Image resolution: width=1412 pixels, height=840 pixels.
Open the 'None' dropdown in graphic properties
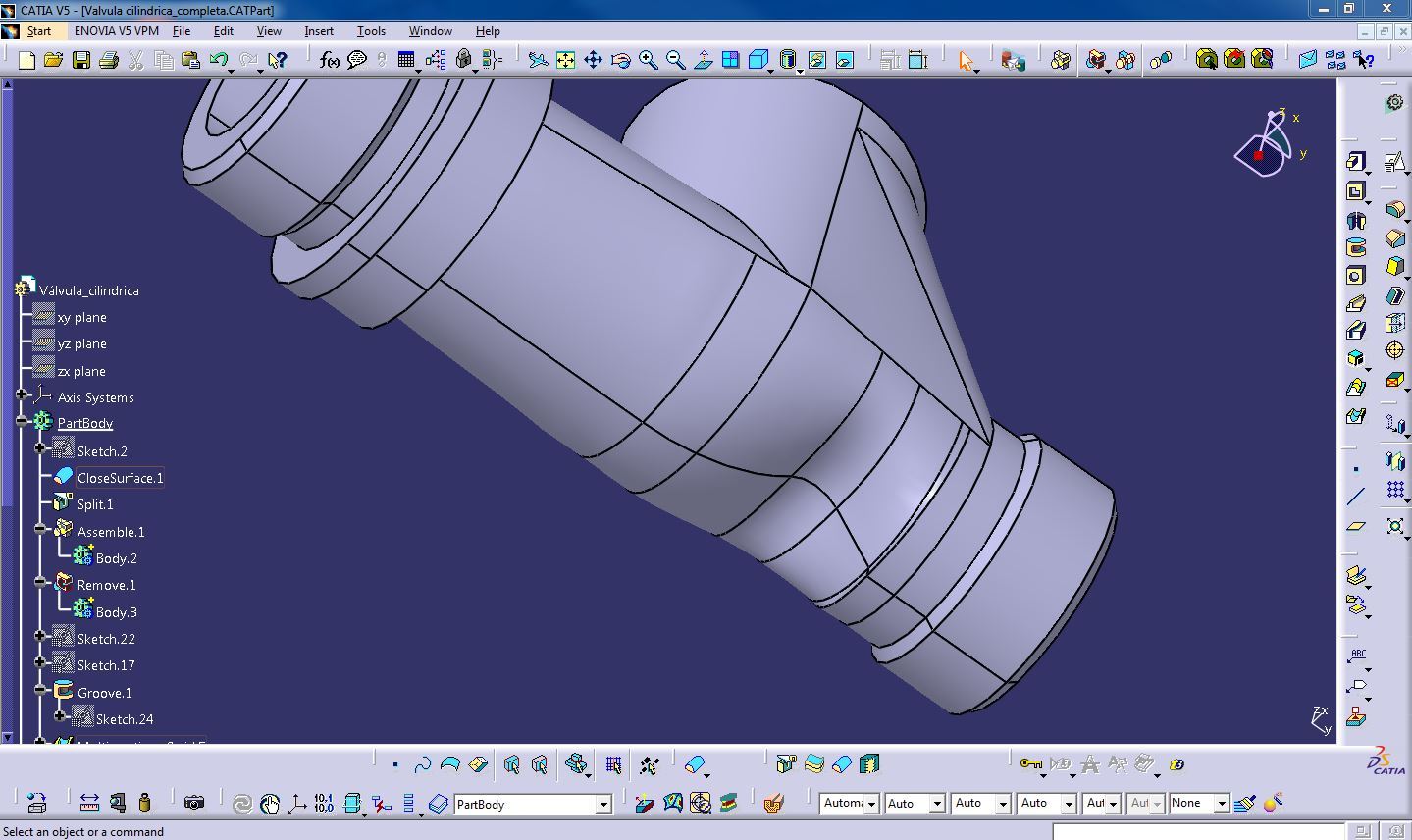[1222, 804]
